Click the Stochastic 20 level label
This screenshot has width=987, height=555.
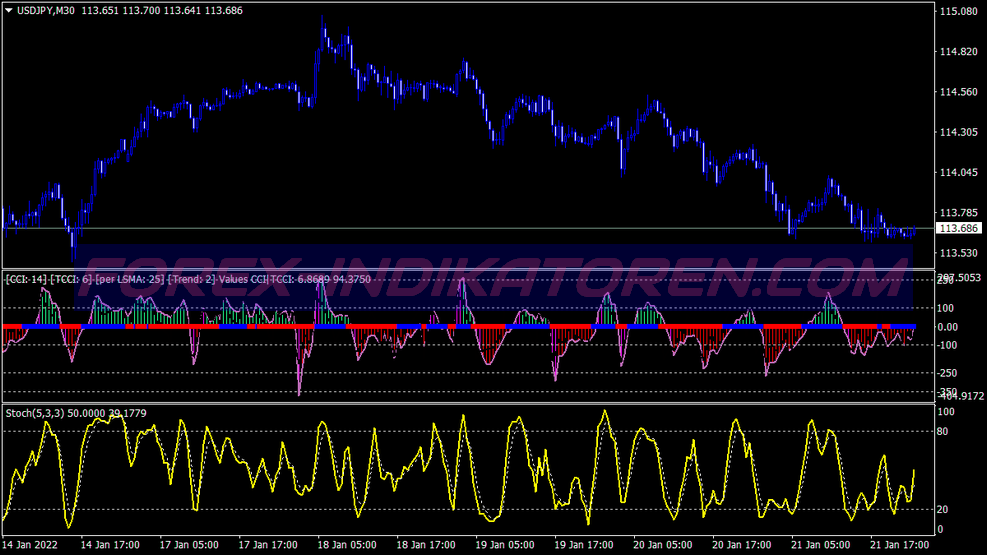pos(942,510)
